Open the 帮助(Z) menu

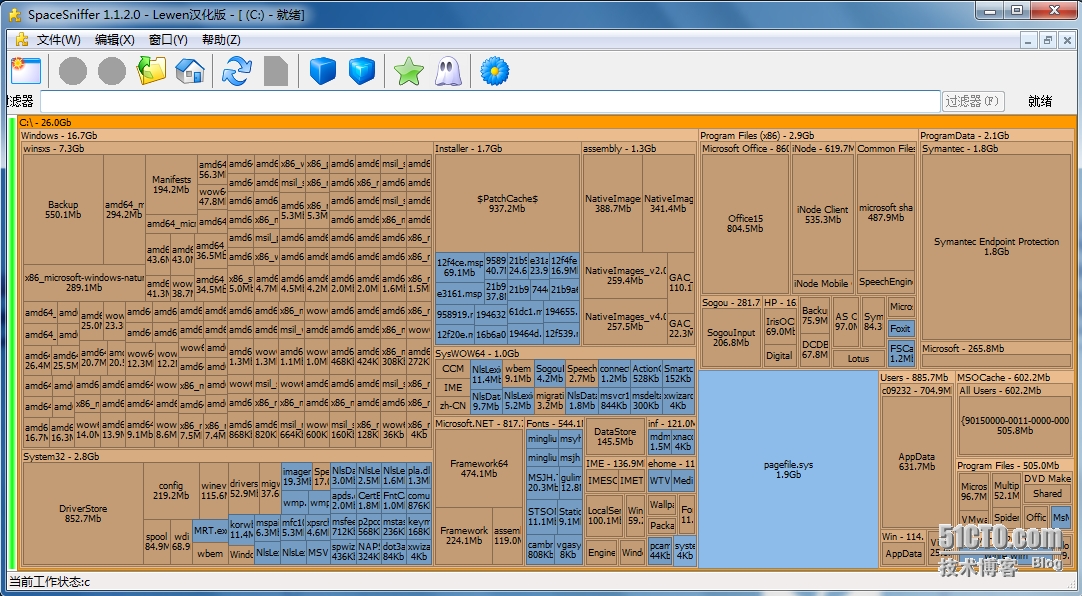[x=222, y=40]
